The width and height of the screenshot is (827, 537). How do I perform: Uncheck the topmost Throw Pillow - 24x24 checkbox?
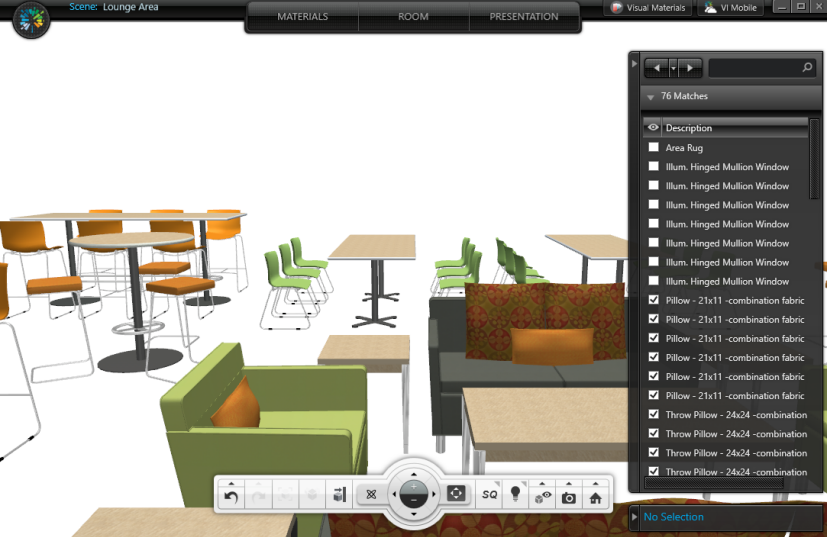(653, 414)
